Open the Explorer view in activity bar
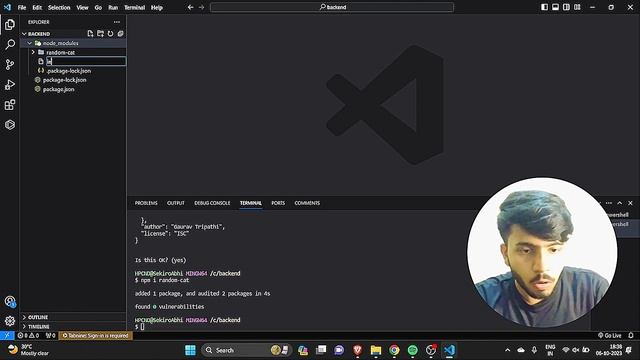The image size is (640, 360). point(10,24)
